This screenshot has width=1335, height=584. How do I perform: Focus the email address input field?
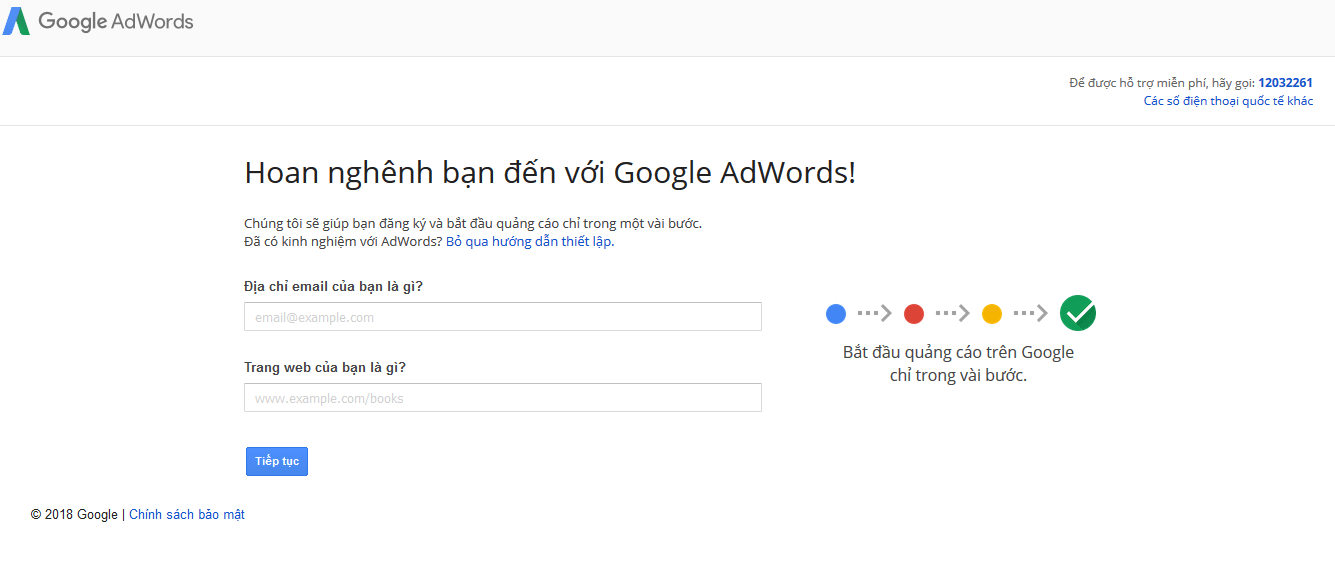[503, 317]
